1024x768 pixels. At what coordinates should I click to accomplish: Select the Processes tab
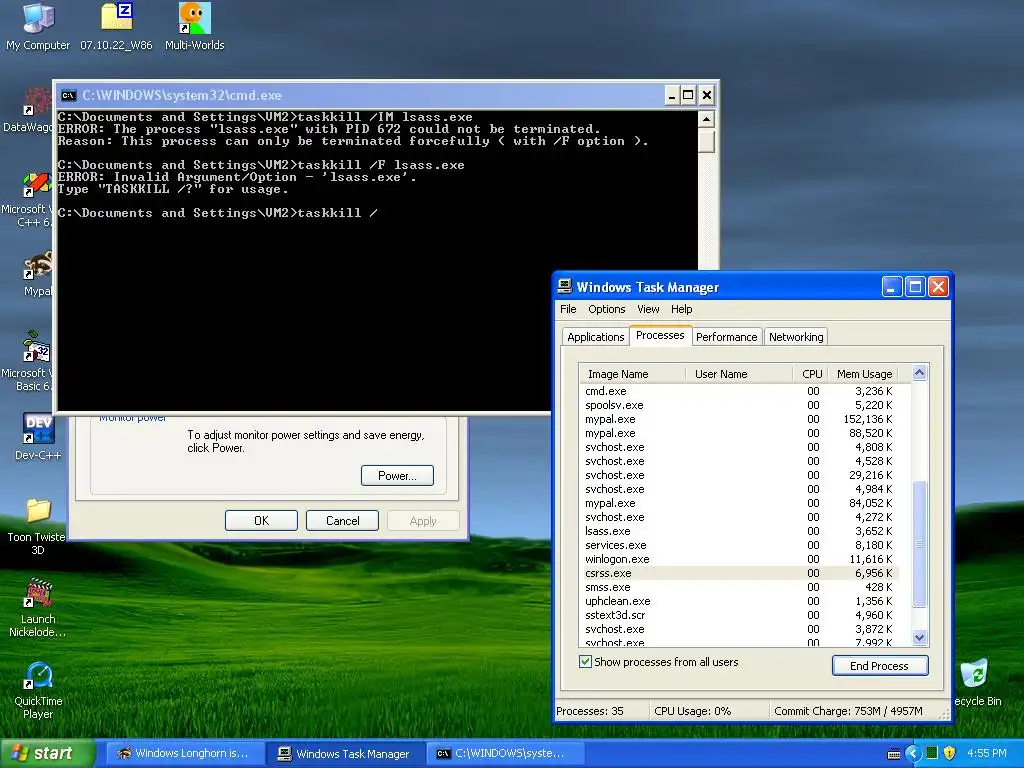point(660,335)
